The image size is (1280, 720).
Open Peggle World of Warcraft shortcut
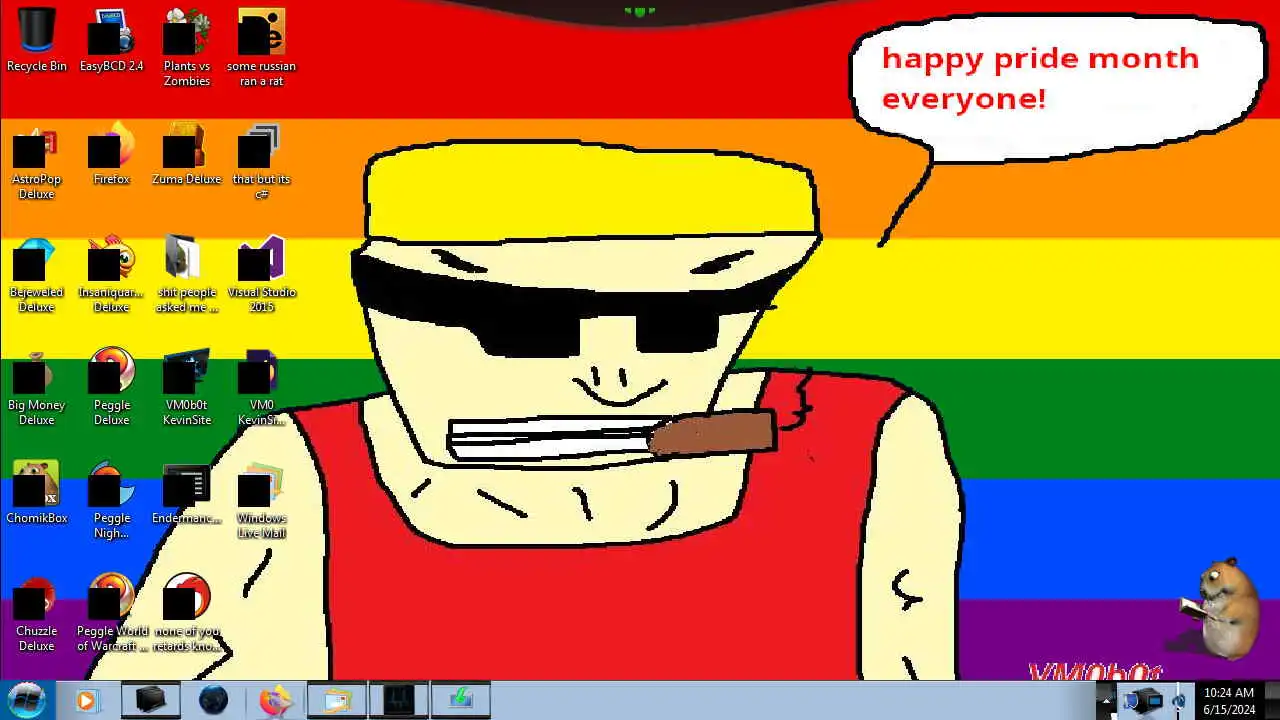111,612
